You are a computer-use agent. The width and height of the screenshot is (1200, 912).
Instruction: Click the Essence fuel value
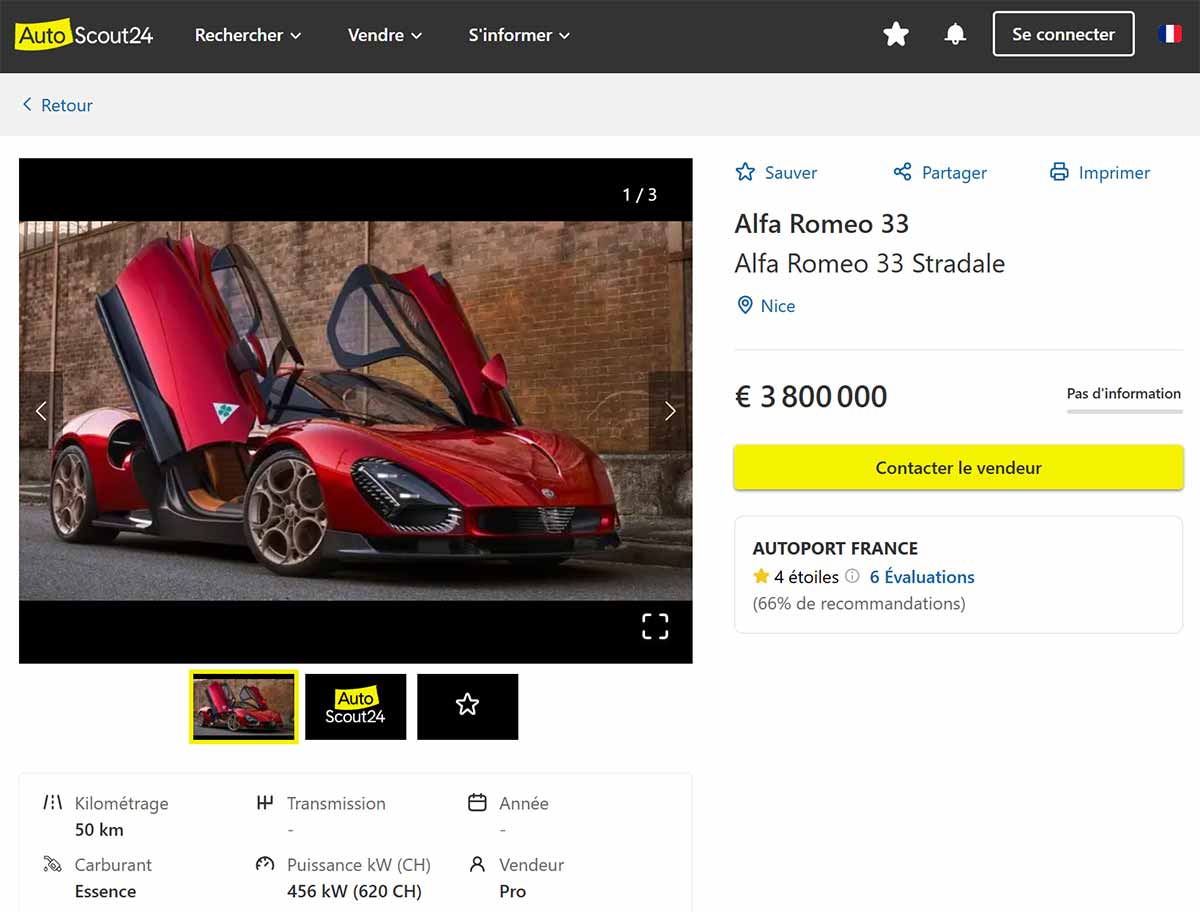tap(105, 891)
